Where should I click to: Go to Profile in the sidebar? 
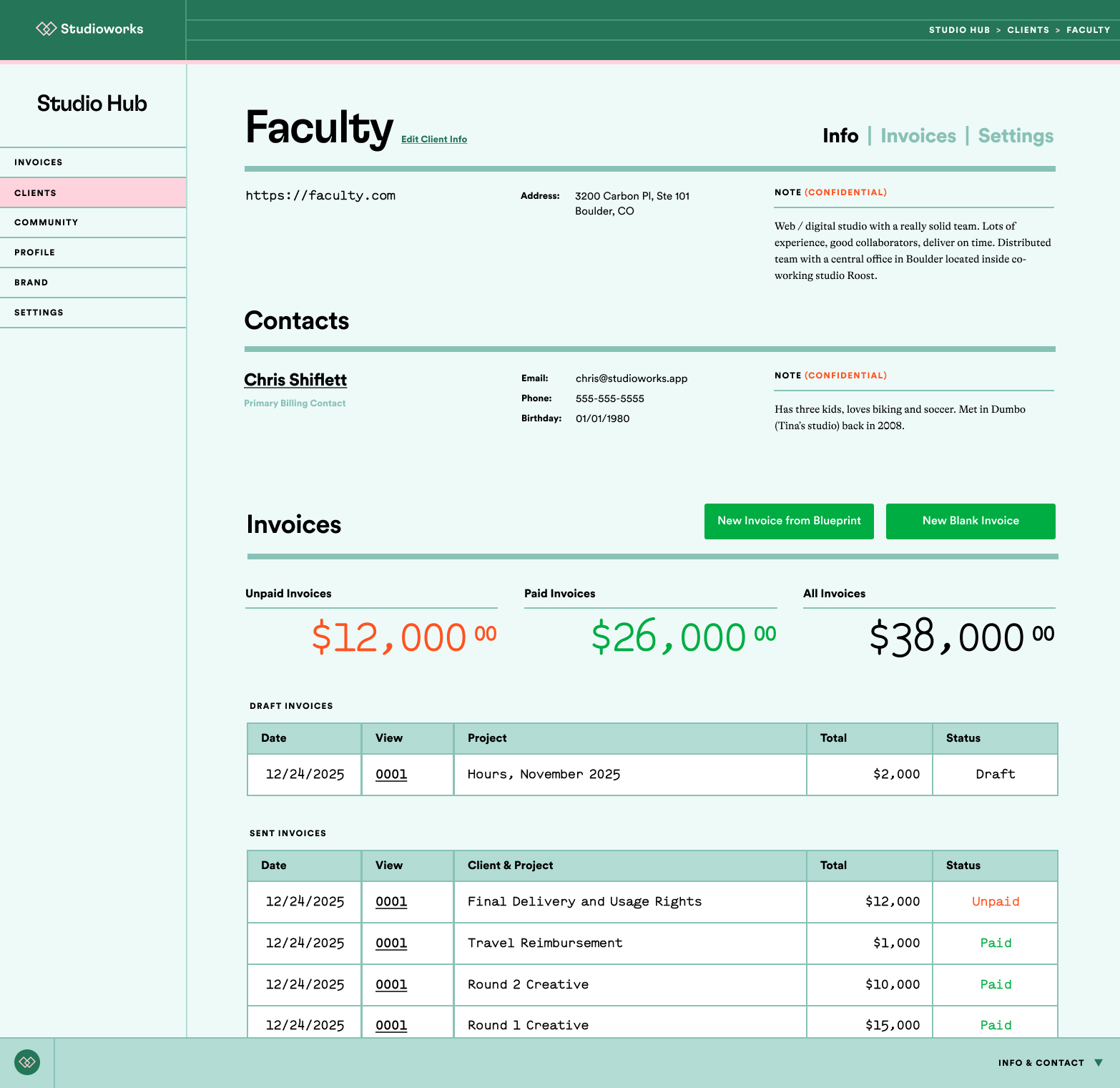point(35,253)
